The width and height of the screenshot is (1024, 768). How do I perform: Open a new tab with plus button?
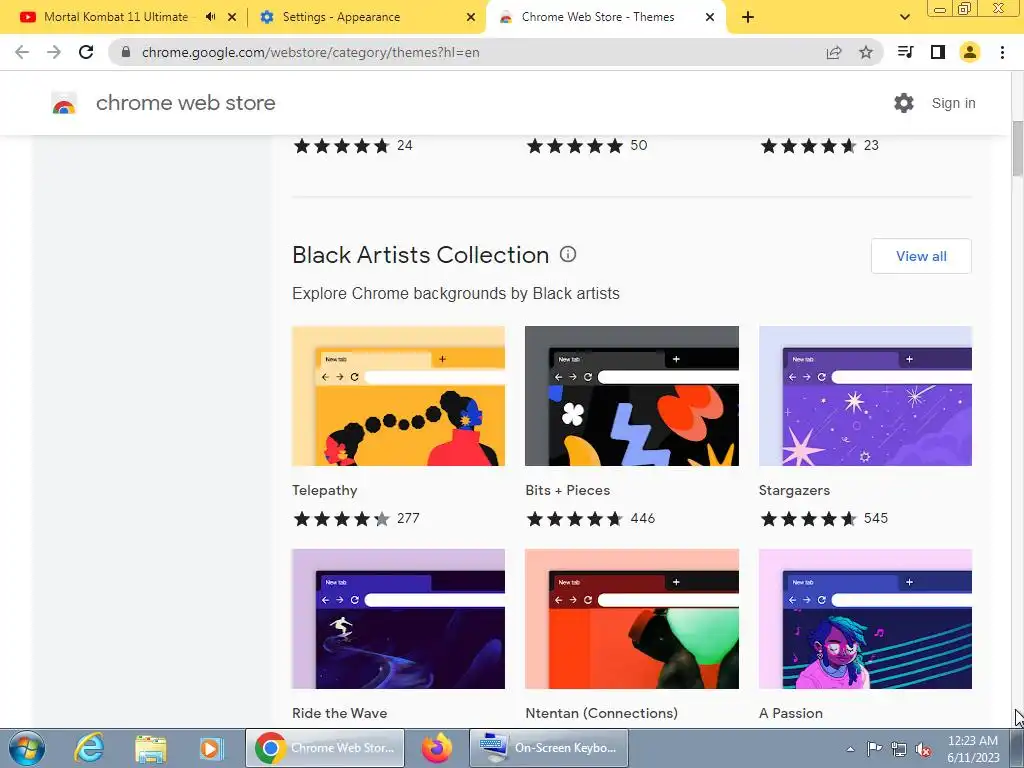748,17
